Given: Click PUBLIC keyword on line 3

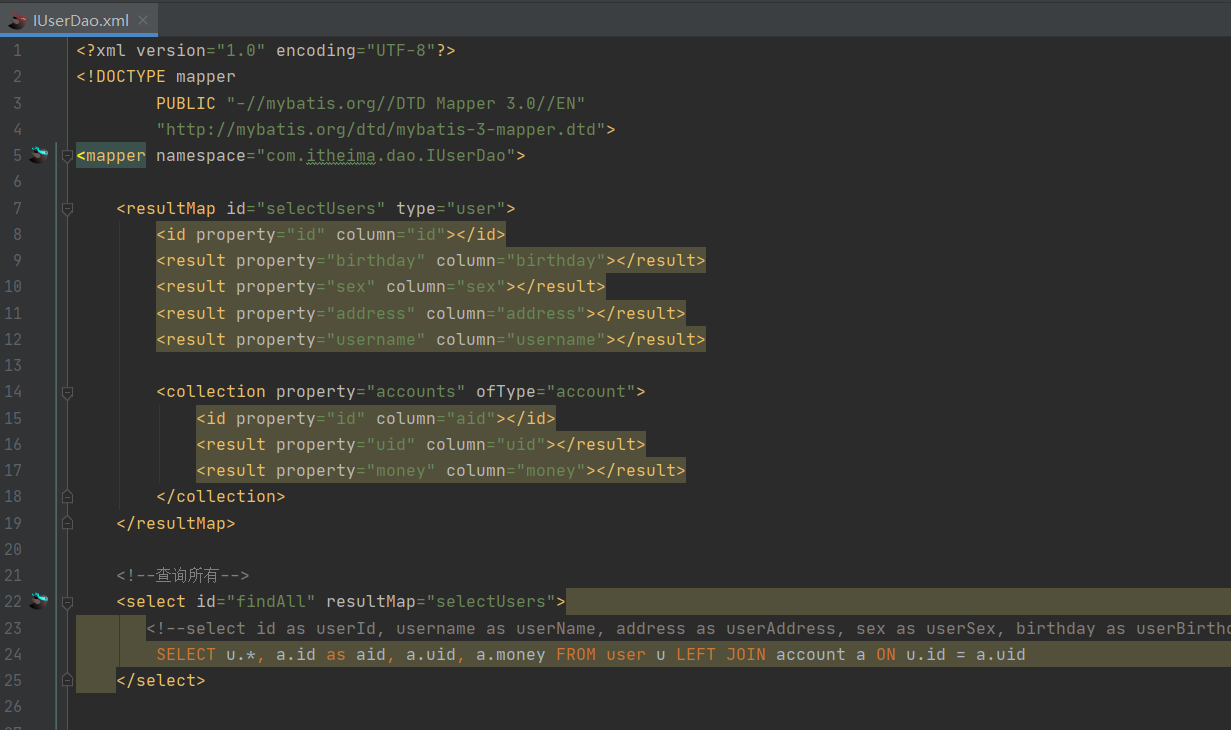Looking at the screenshot, I should click(186, 103).
